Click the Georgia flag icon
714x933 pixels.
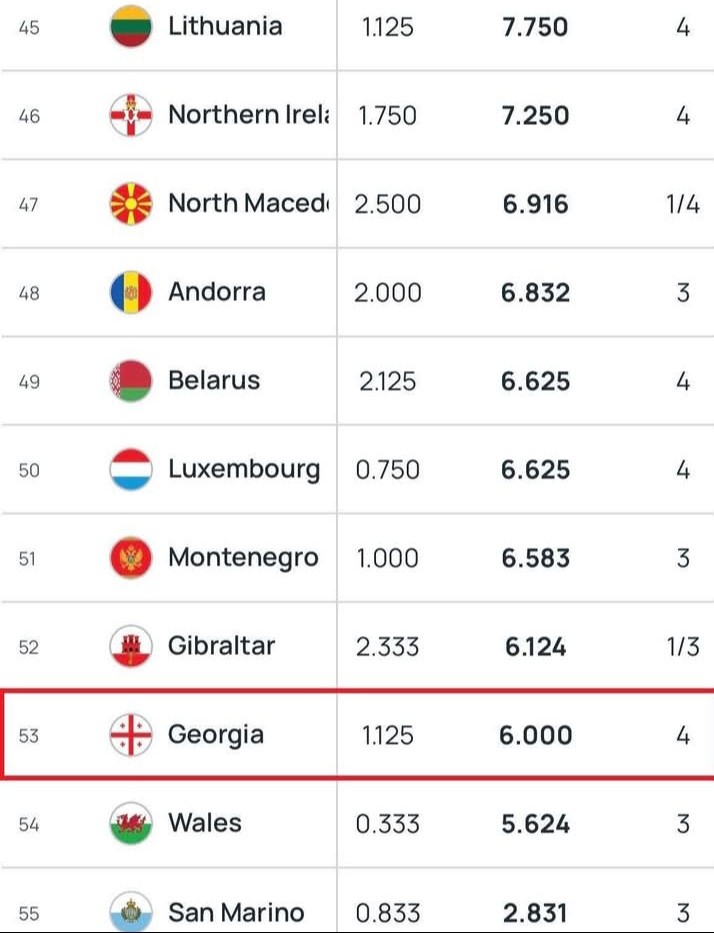(130, 736)
